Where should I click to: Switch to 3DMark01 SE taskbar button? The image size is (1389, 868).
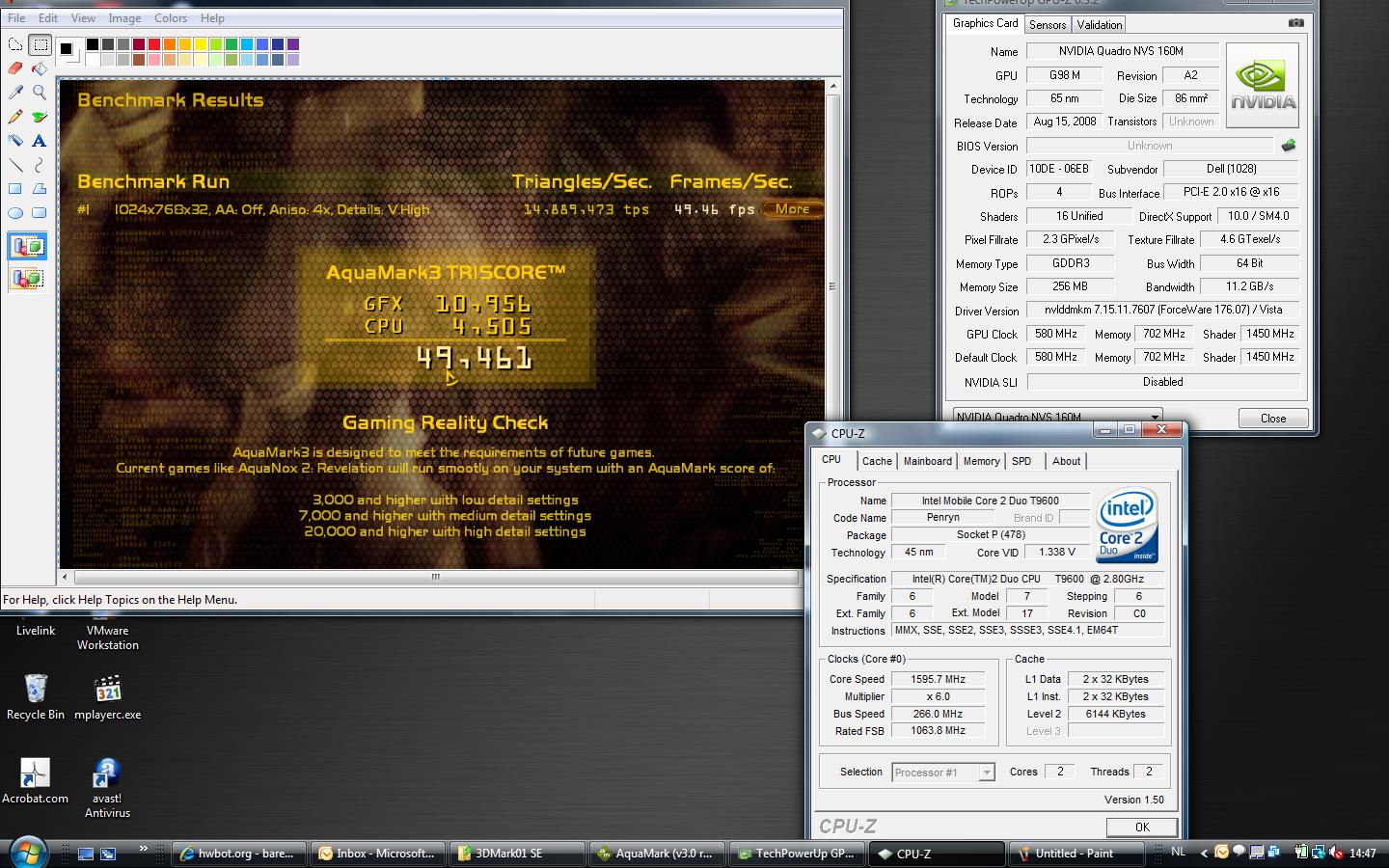[x=518, y=854]
